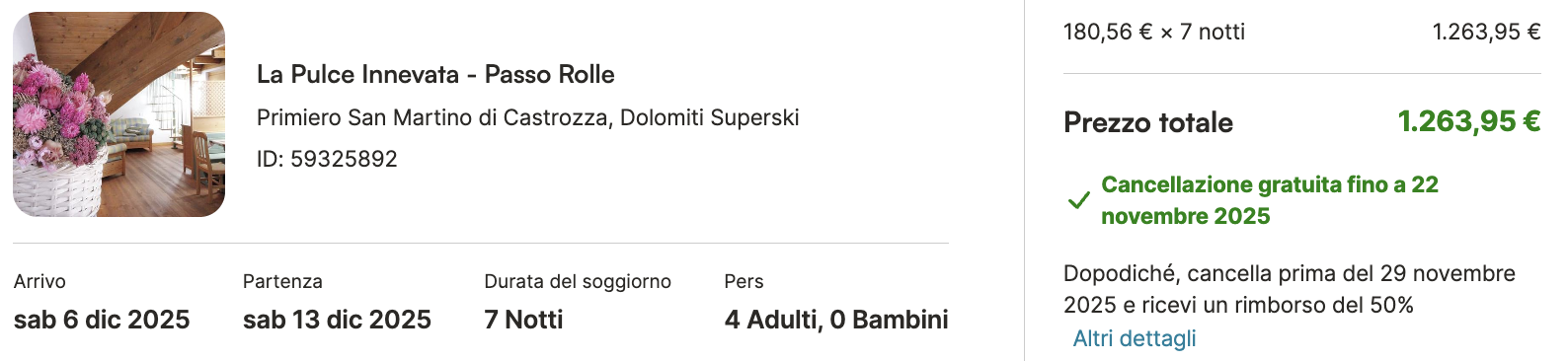Click the 7 Notti stay duration

[x=523, y=320]
